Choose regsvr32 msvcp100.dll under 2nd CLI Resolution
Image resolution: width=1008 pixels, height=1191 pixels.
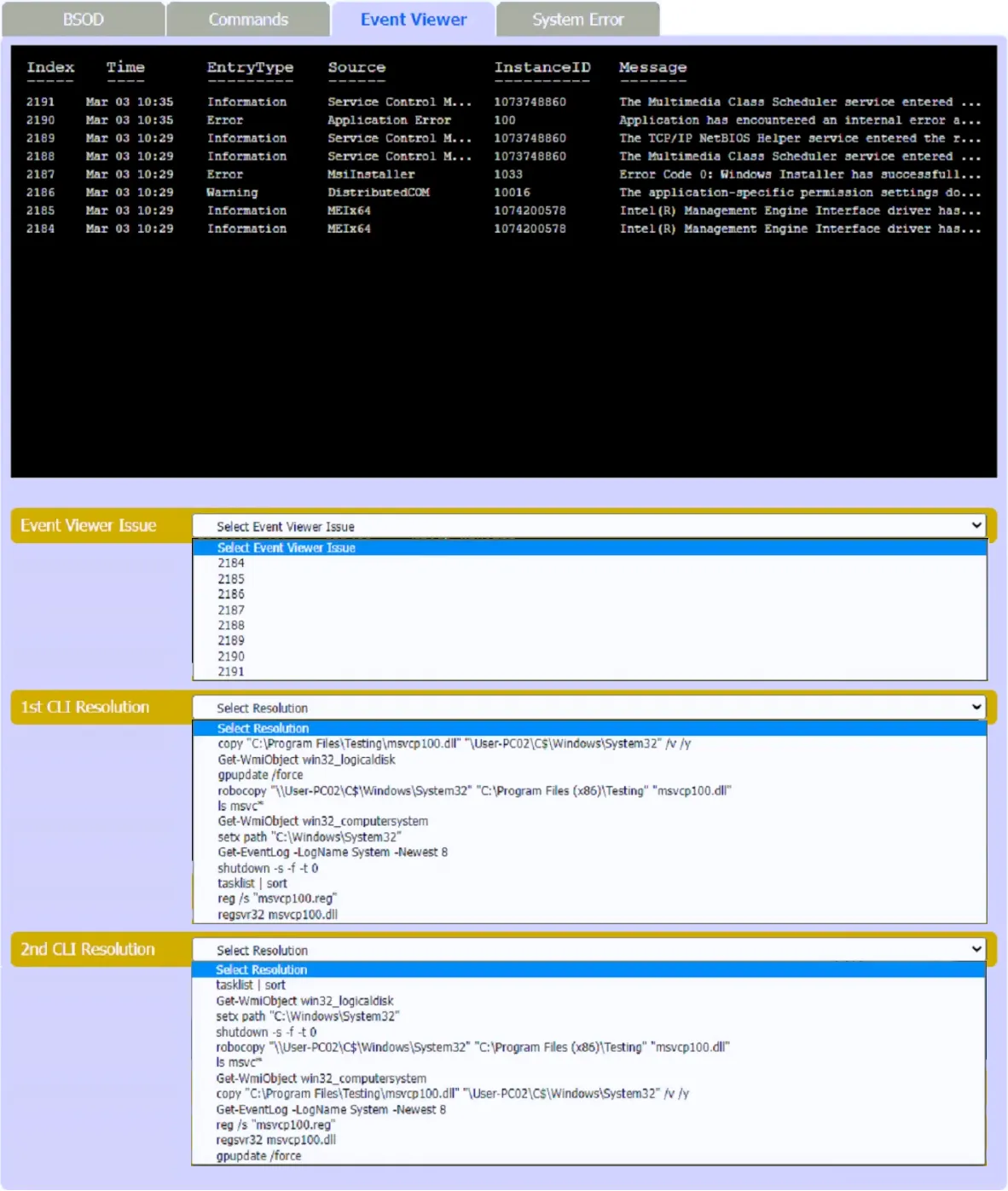tap(588, 1140)
